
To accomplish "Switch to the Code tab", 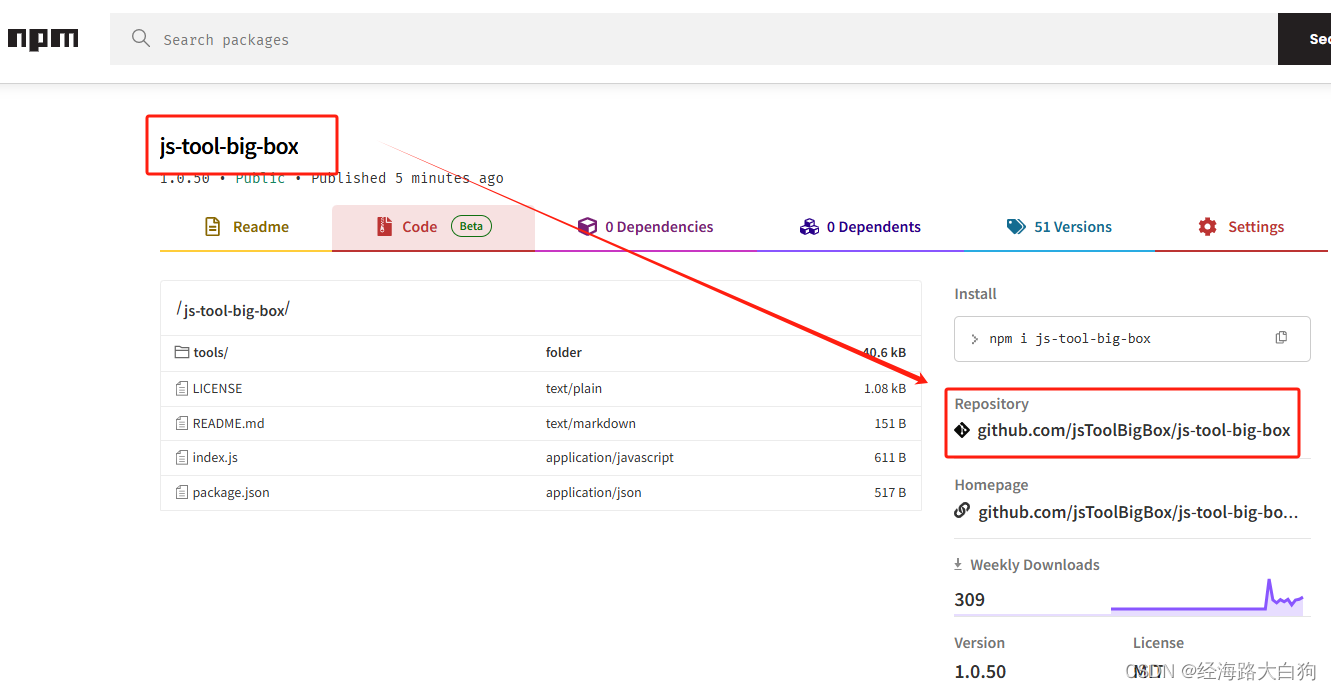I will [433, 227].
